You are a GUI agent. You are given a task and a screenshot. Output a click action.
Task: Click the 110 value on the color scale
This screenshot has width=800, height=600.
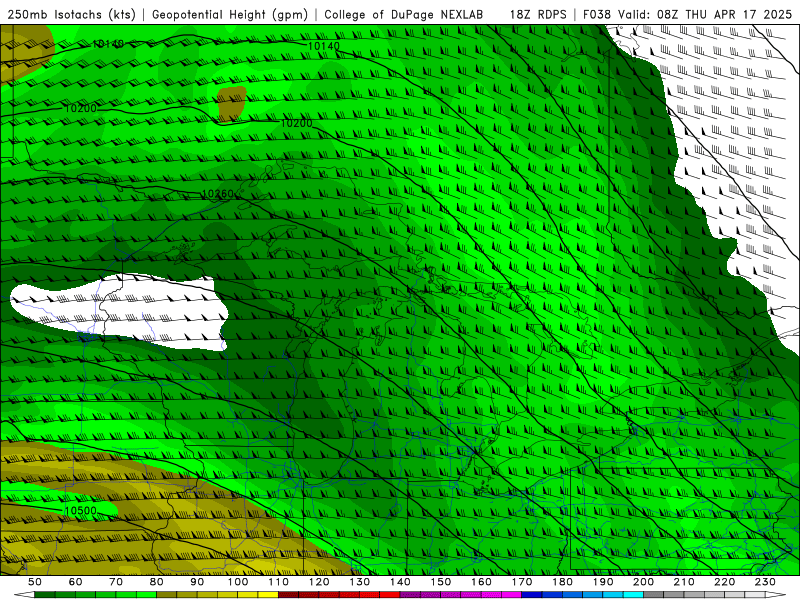(279, 582)
